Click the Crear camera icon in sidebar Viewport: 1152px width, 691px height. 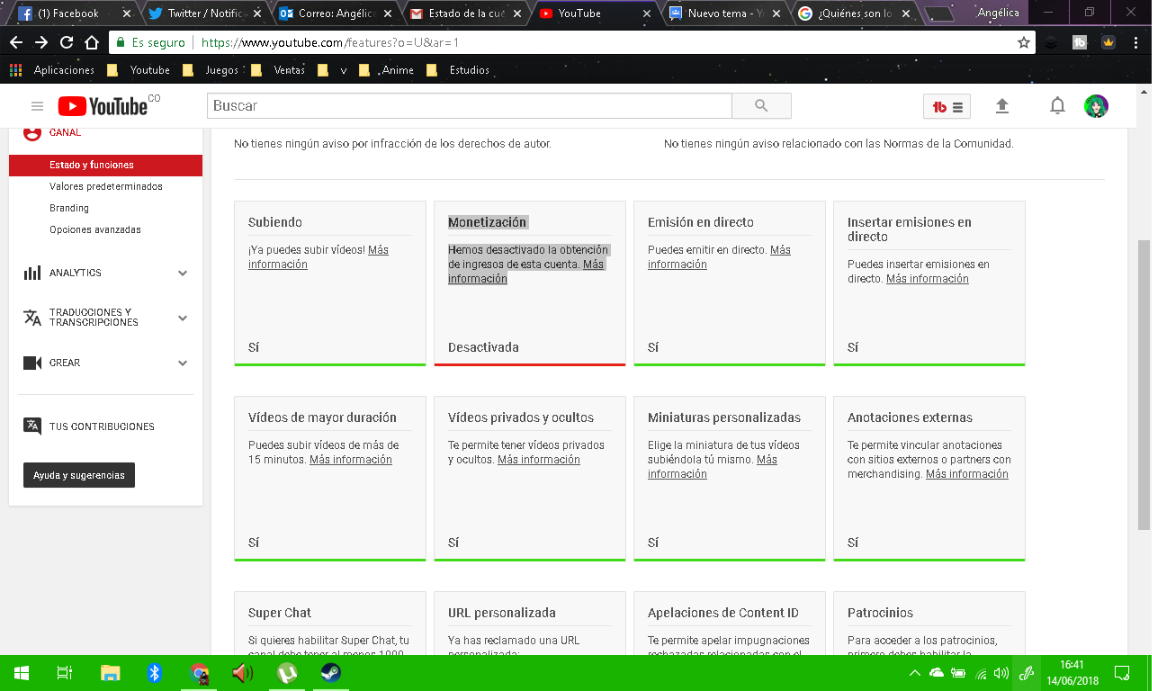click(32, 363)
